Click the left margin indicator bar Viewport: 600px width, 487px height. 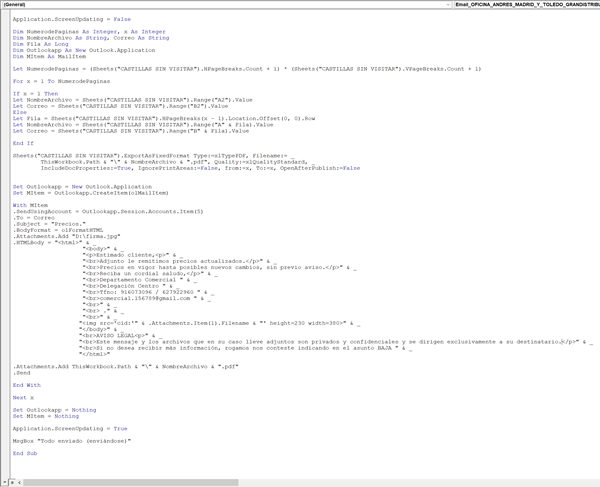(x=6, y=245)
